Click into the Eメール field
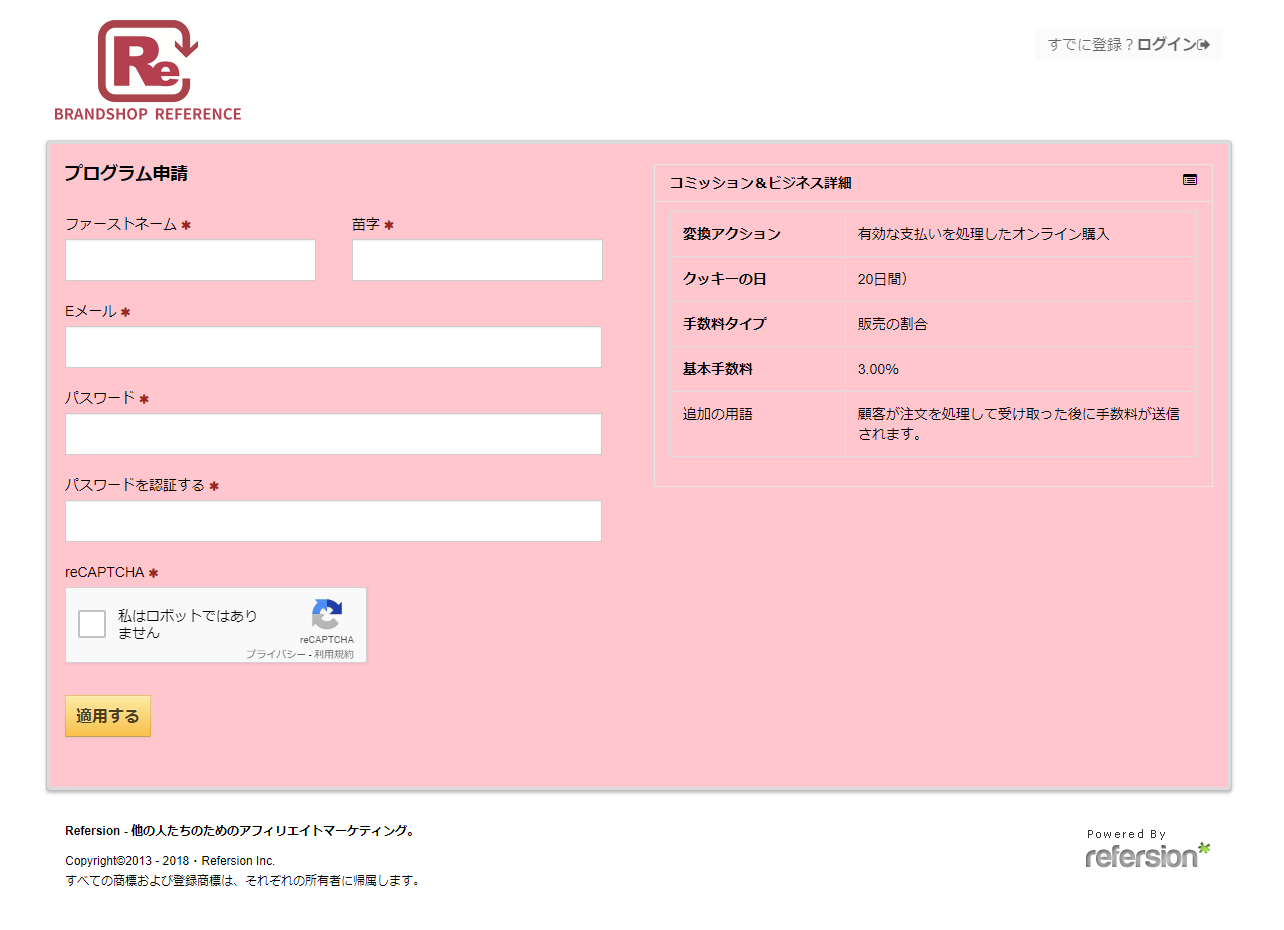 pos(333,347)
